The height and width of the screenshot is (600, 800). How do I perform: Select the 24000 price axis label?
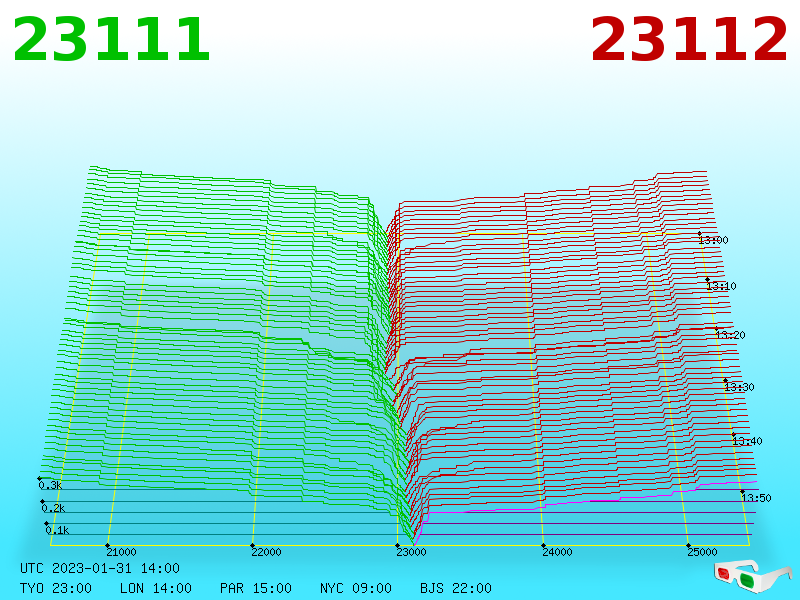(557, 552)
